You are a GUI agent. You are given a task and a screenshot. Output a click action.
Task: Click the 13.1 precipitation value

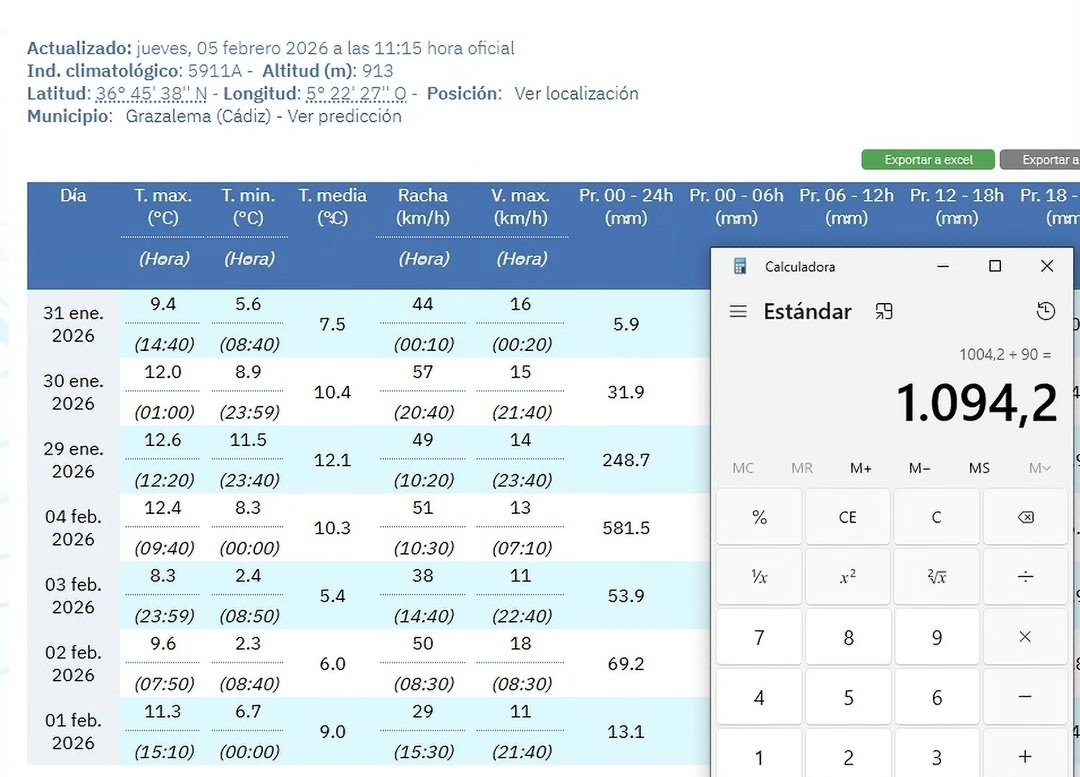tap(626, 732)
